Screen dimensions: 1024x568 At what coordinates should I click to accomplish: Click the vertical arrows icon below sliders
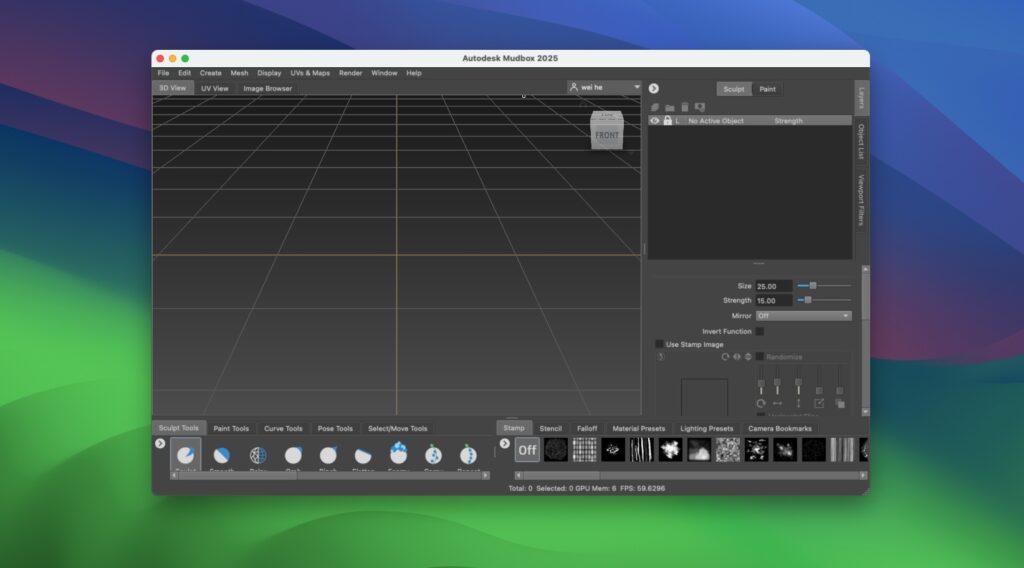click(798, 403)
